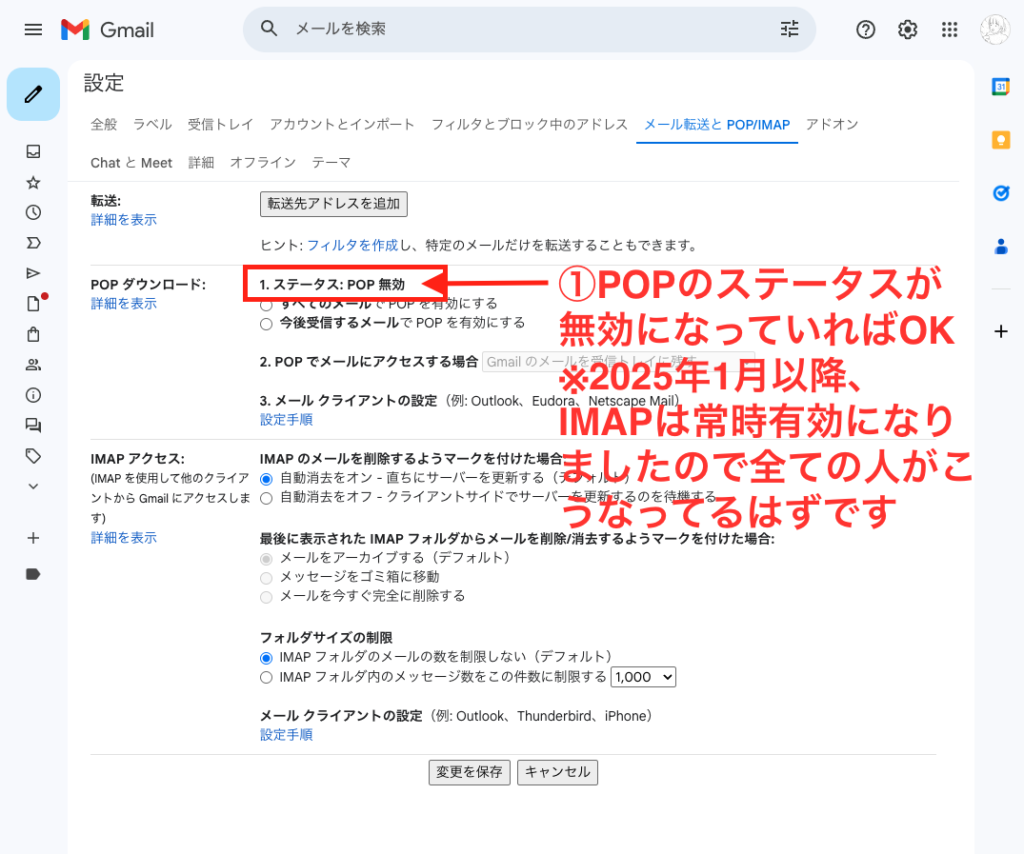Viewport: 1024px width, 854px height.
Task: Open Google Keep in side panel
Action: click(x=1000, y=140)
